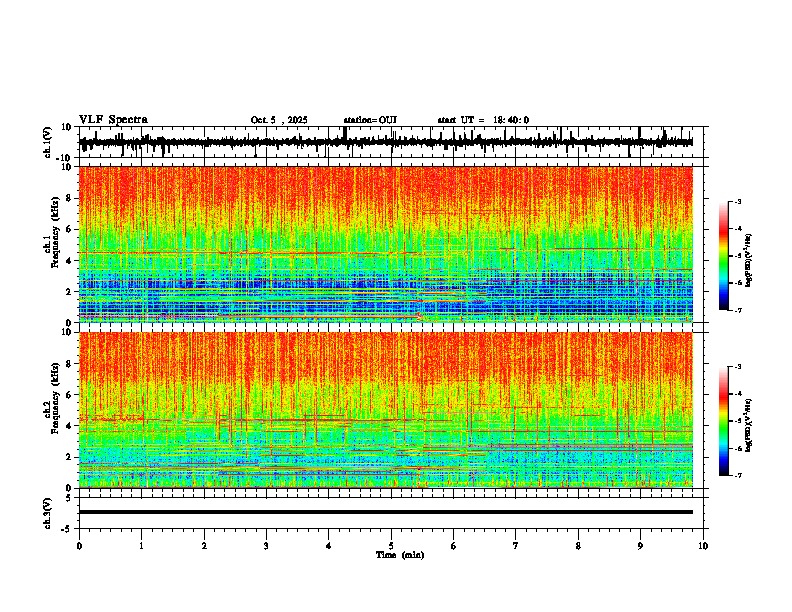This screenshot has width=792, height=612.
Task: Click the '-7' label on the ch.2 color bar
Action: (738, 475)
